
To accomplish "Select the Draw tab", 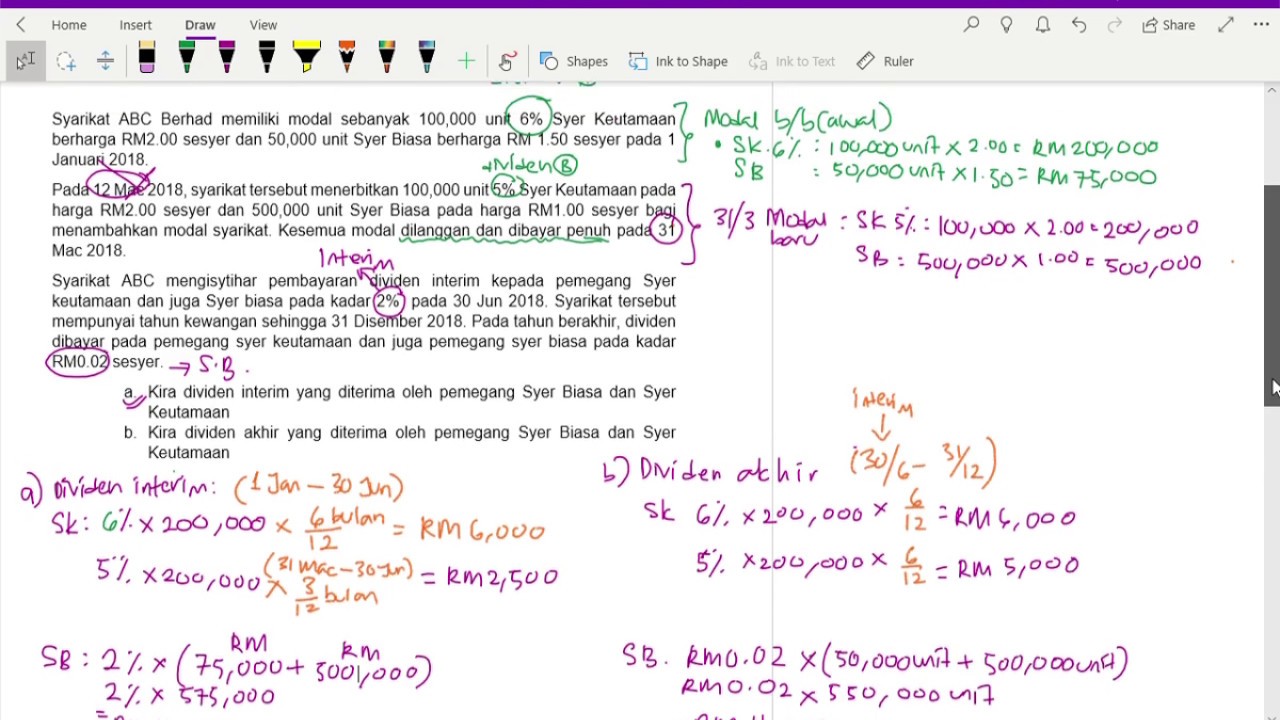I will 200,25.
